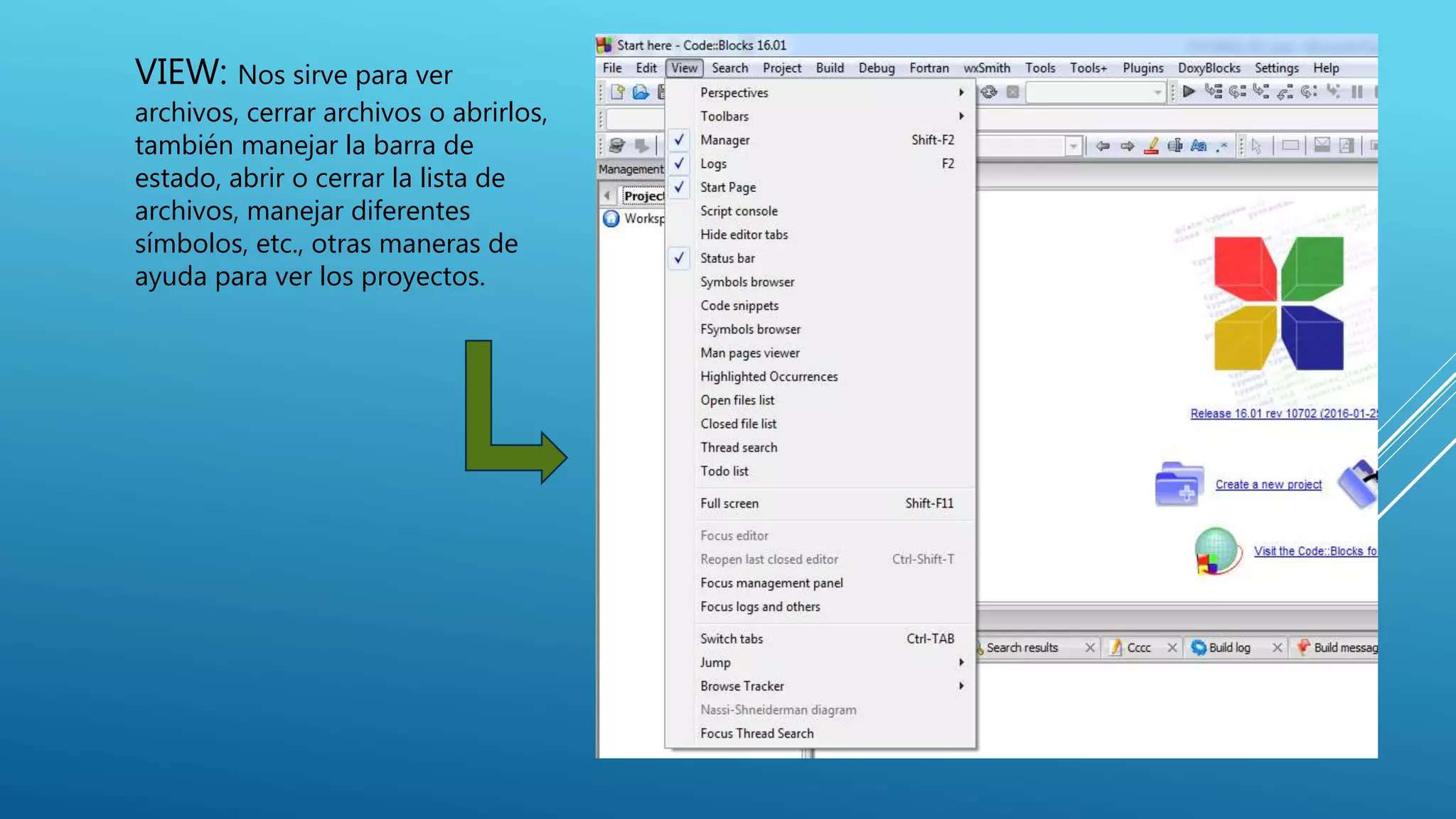Click the Jump back arrow icon
Screen dimensions: 1456x819
tap(1103, 146)
